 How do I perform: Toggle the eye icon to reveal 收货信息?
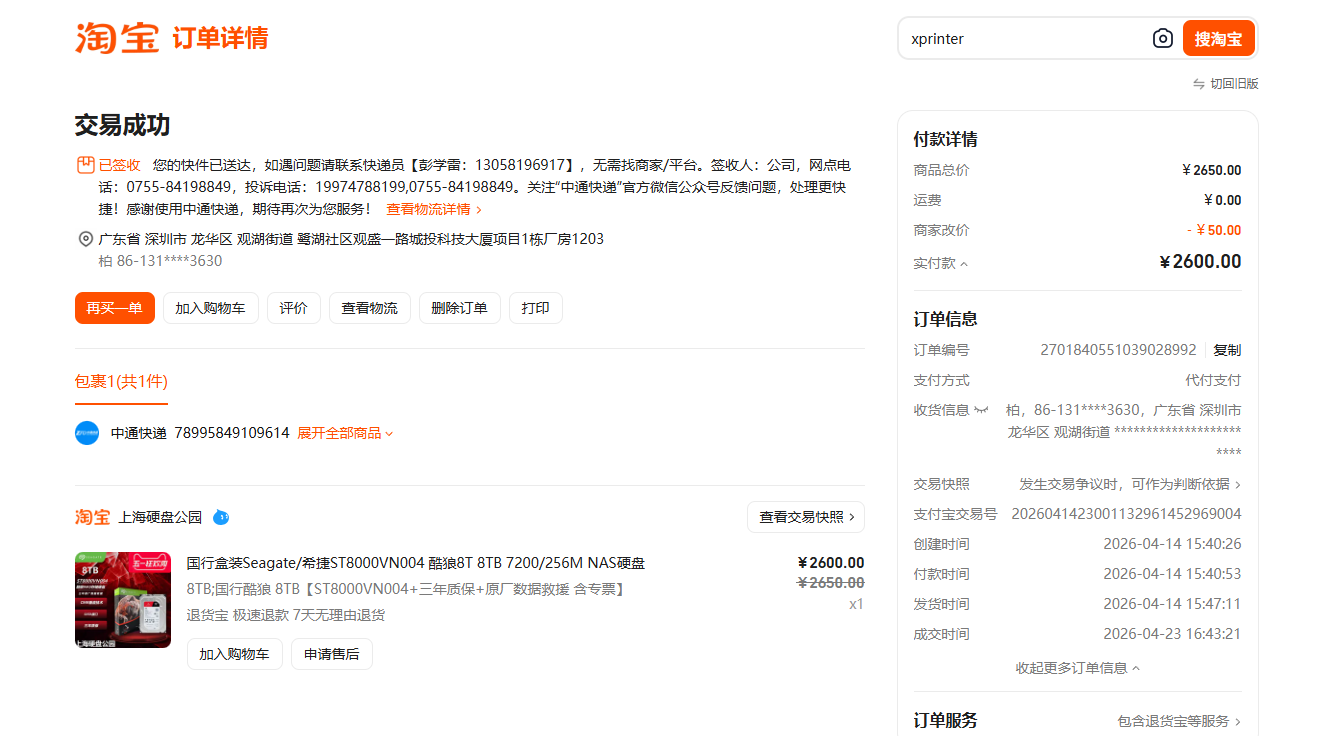[981, 411]
